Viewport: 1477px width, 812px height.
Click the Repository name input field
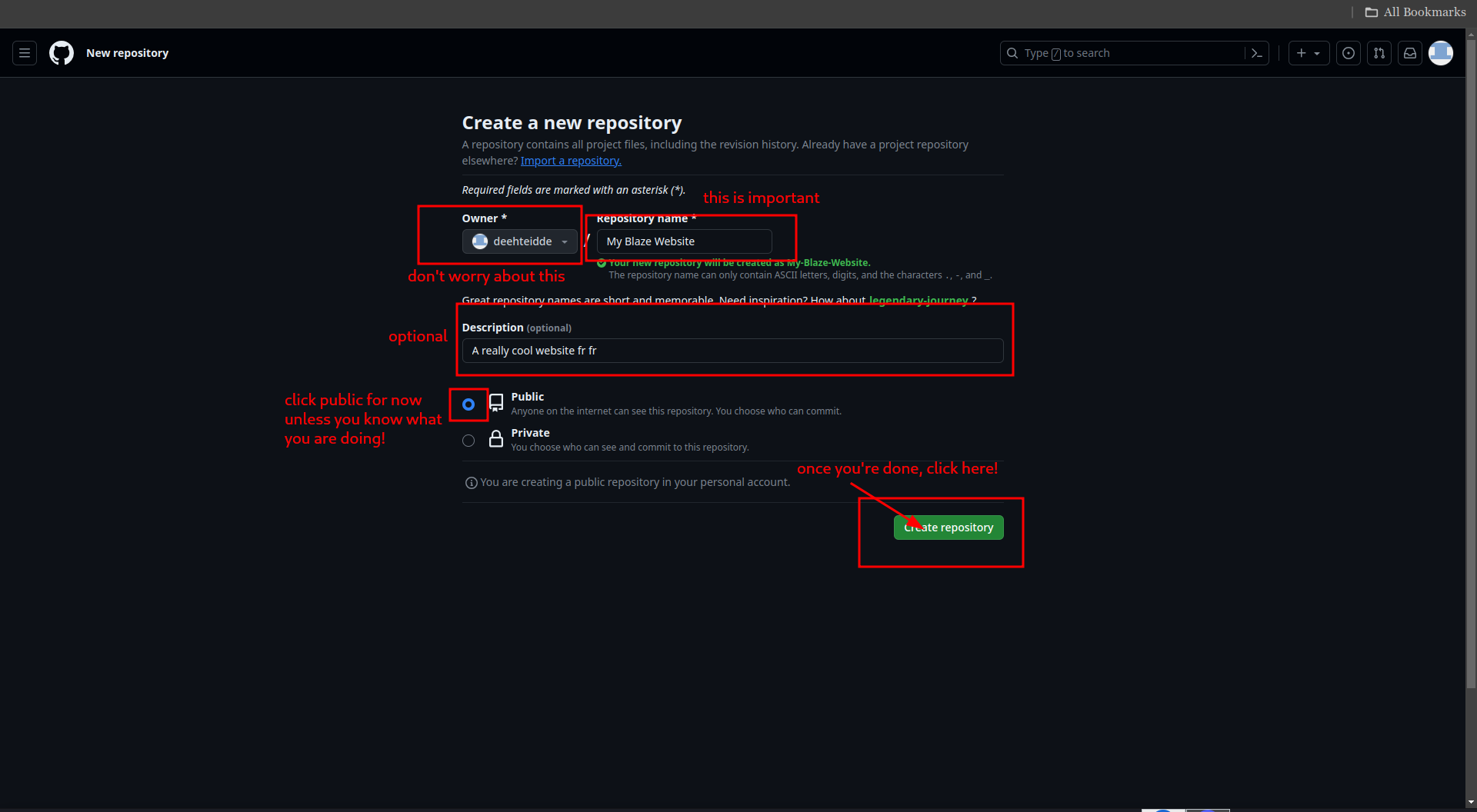[x=684, y=241]
